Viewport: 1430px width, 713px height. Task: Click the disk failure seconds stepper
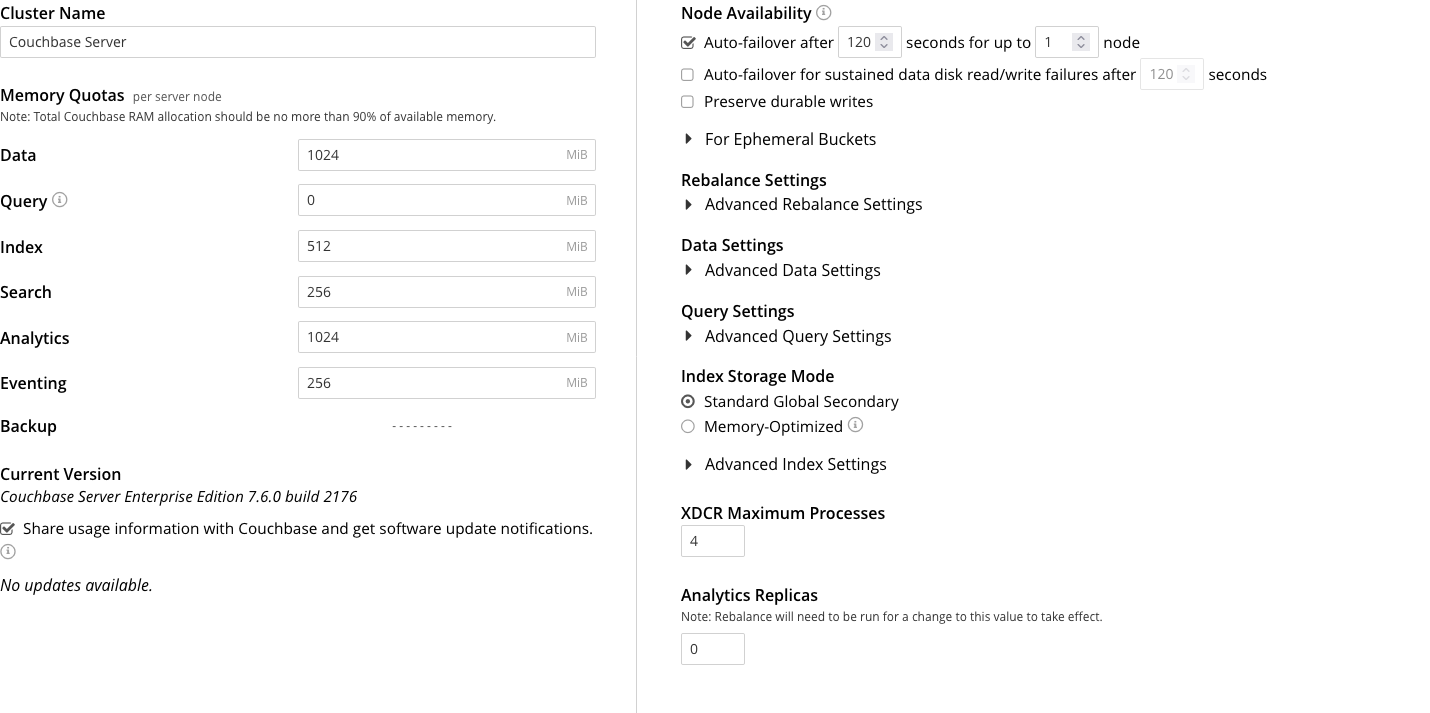1185,74
